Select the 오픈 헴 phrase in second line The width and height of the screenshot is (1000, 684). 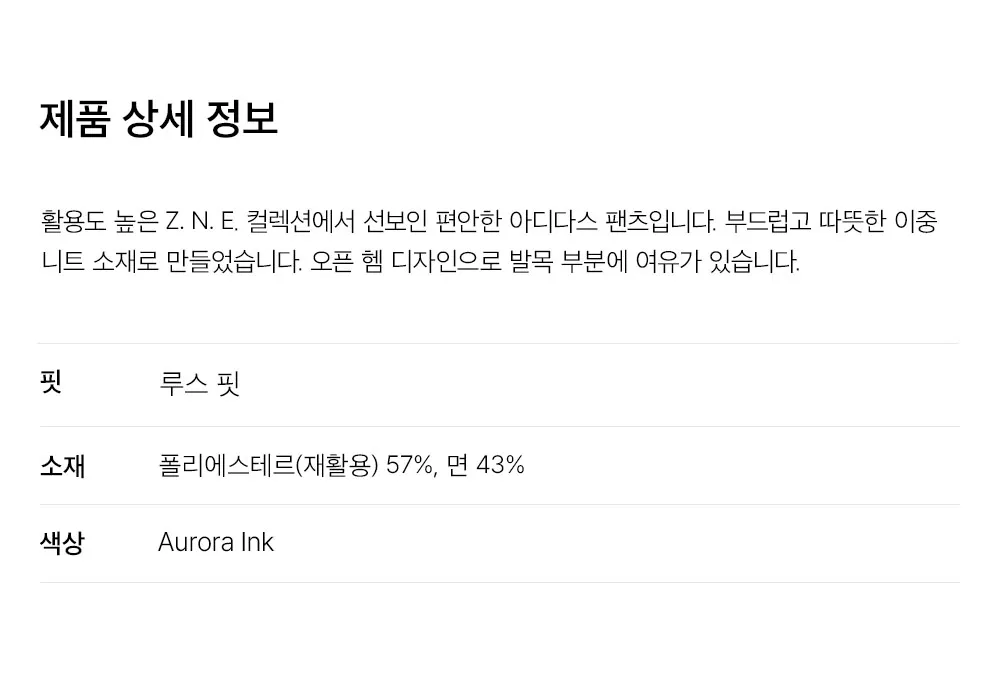346,261
